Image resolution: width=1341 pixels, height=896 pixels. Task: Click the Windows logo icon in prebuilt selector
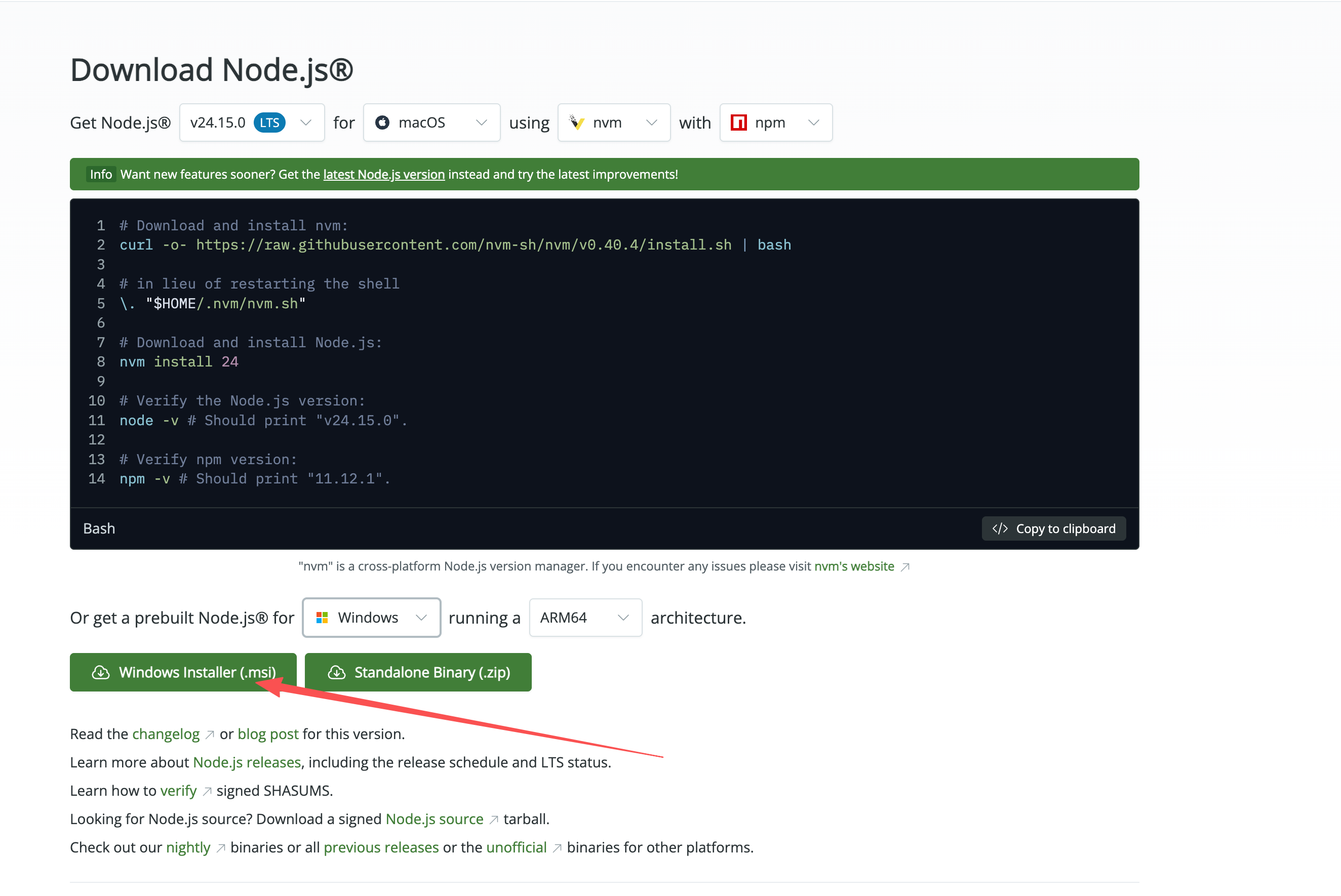[x=322, y=617]
